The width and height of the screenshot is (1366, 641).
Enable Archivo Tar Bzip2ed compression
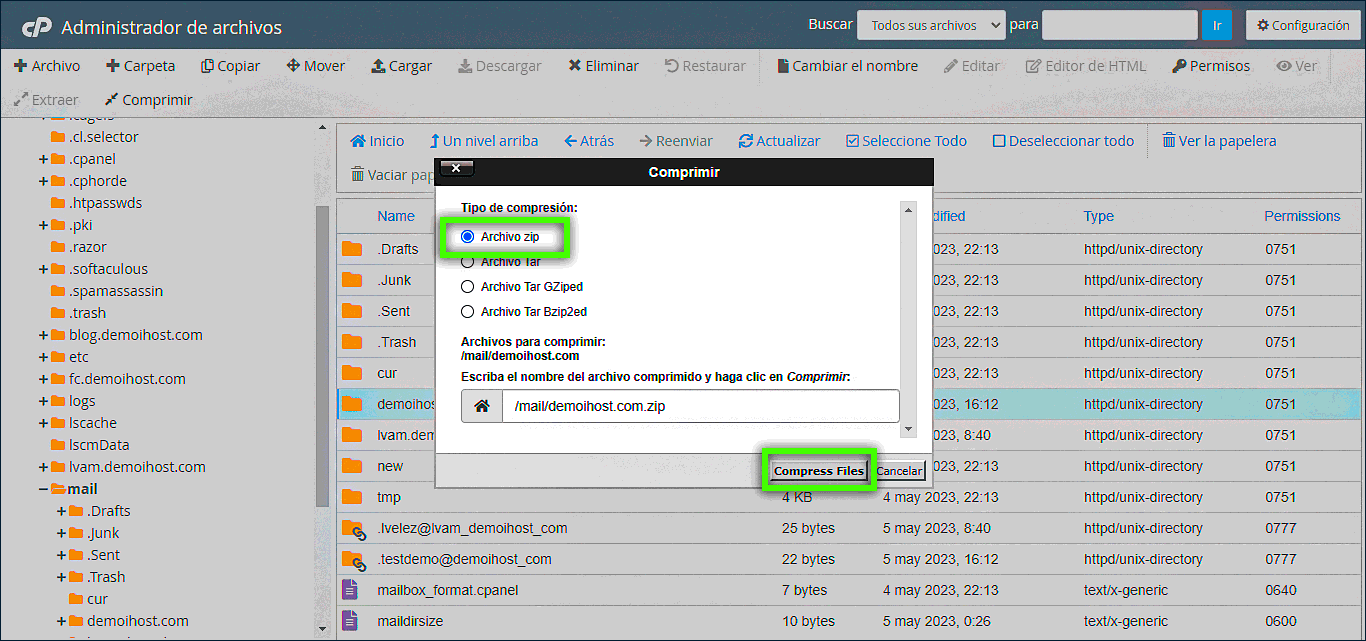pyautogui.click(x=467, y=312)
